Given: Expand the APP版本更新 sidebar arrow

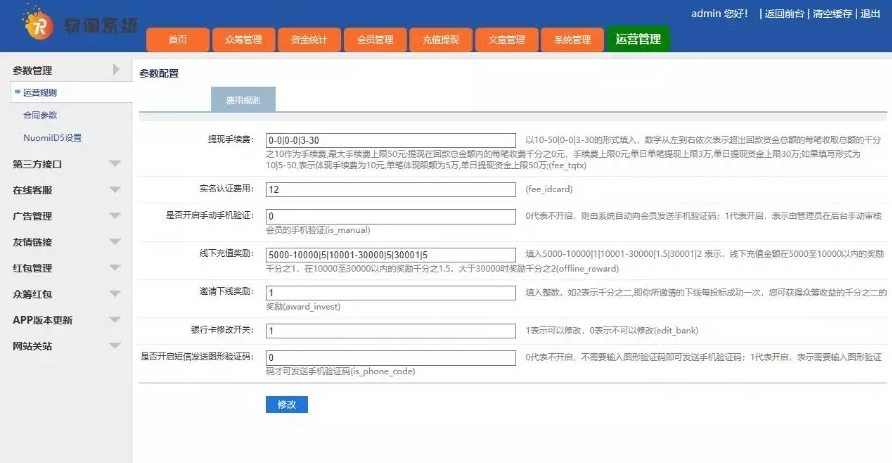Looking at the screenshot, I should click(x=115, y=320).
